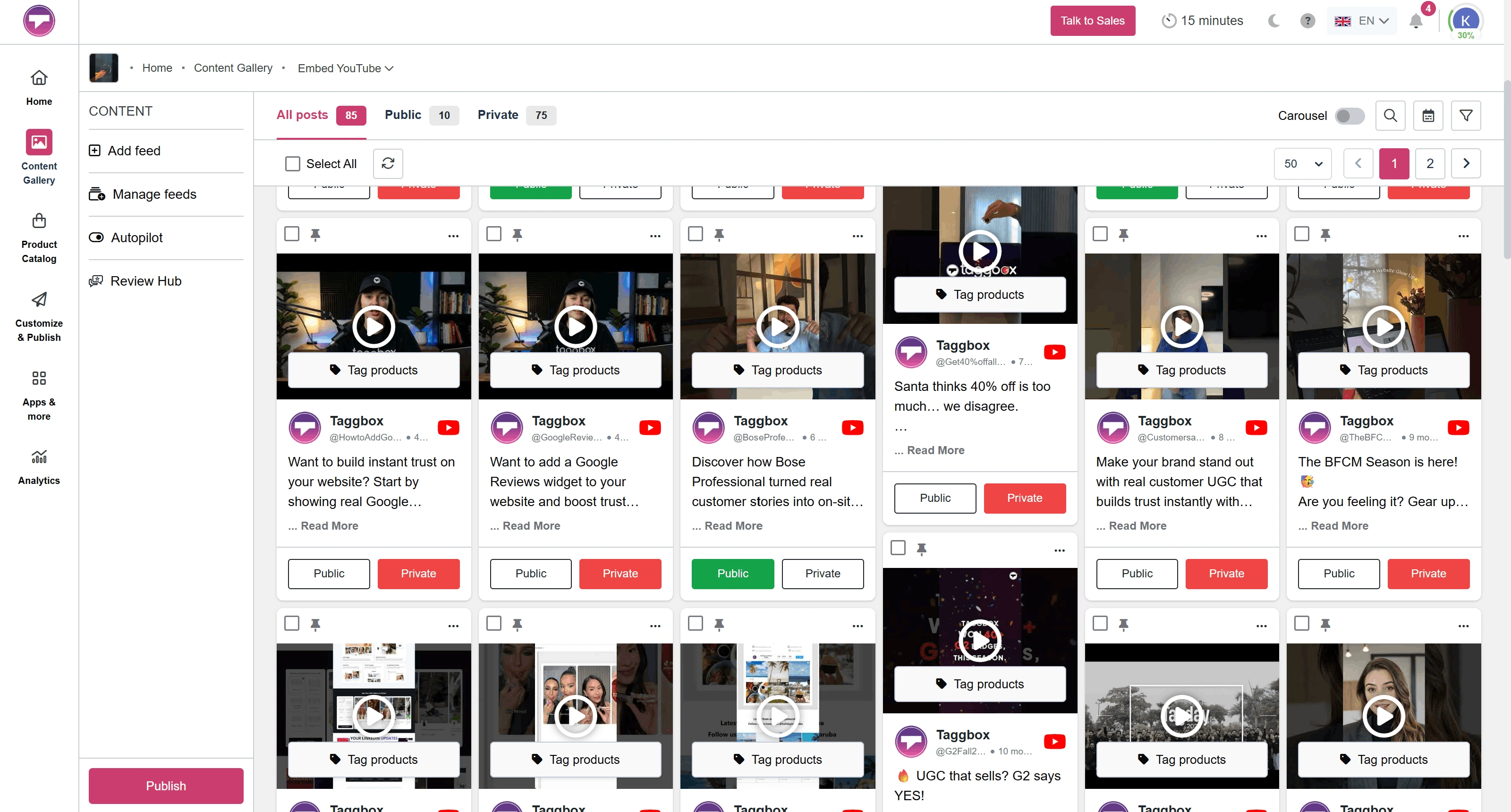
Task: Open Analytics in the sidebar
Action: pos(39,467)
